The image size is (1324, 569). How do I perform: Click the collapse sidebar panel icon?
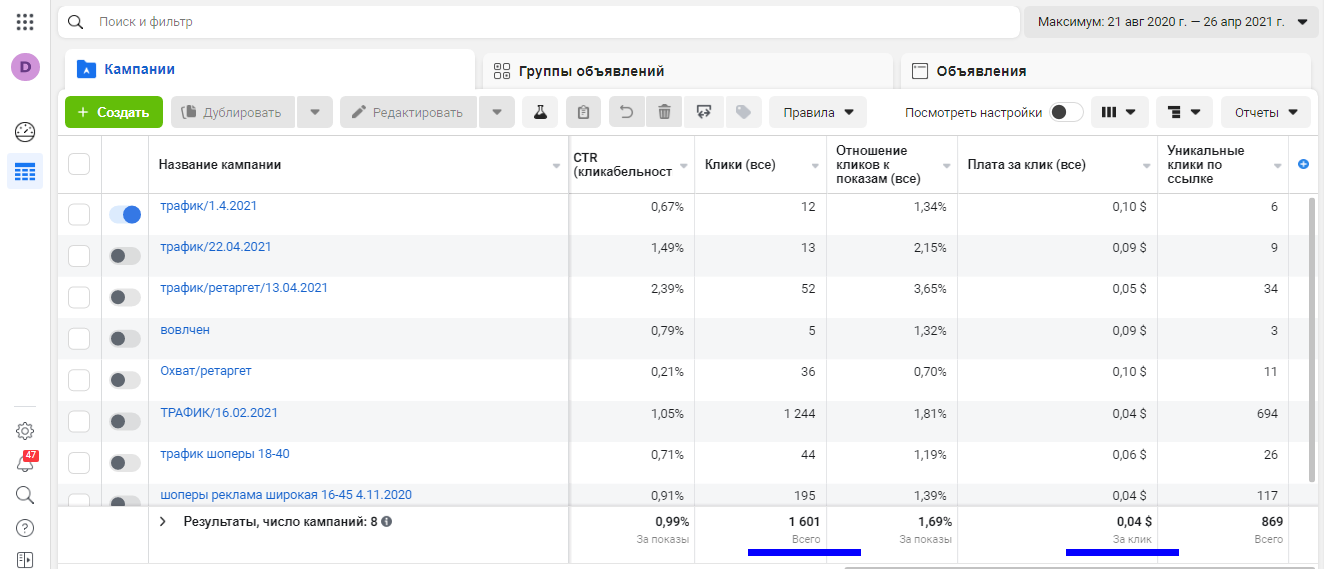pyautogui.click(x=25, y=559)
